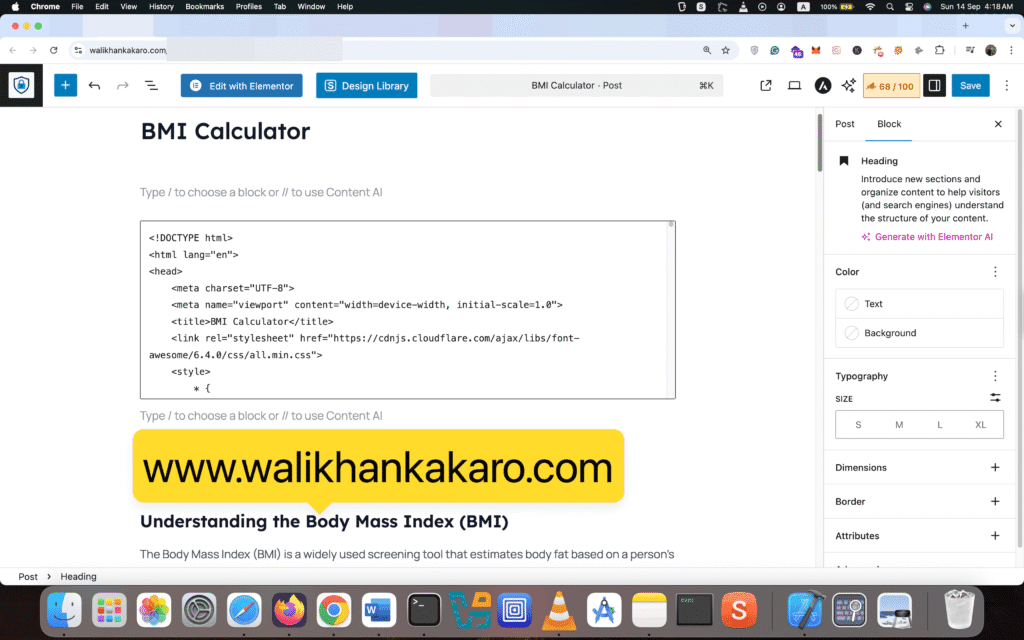Switch to the Post tab
1024x640 pixels.
tap(845, 124)
